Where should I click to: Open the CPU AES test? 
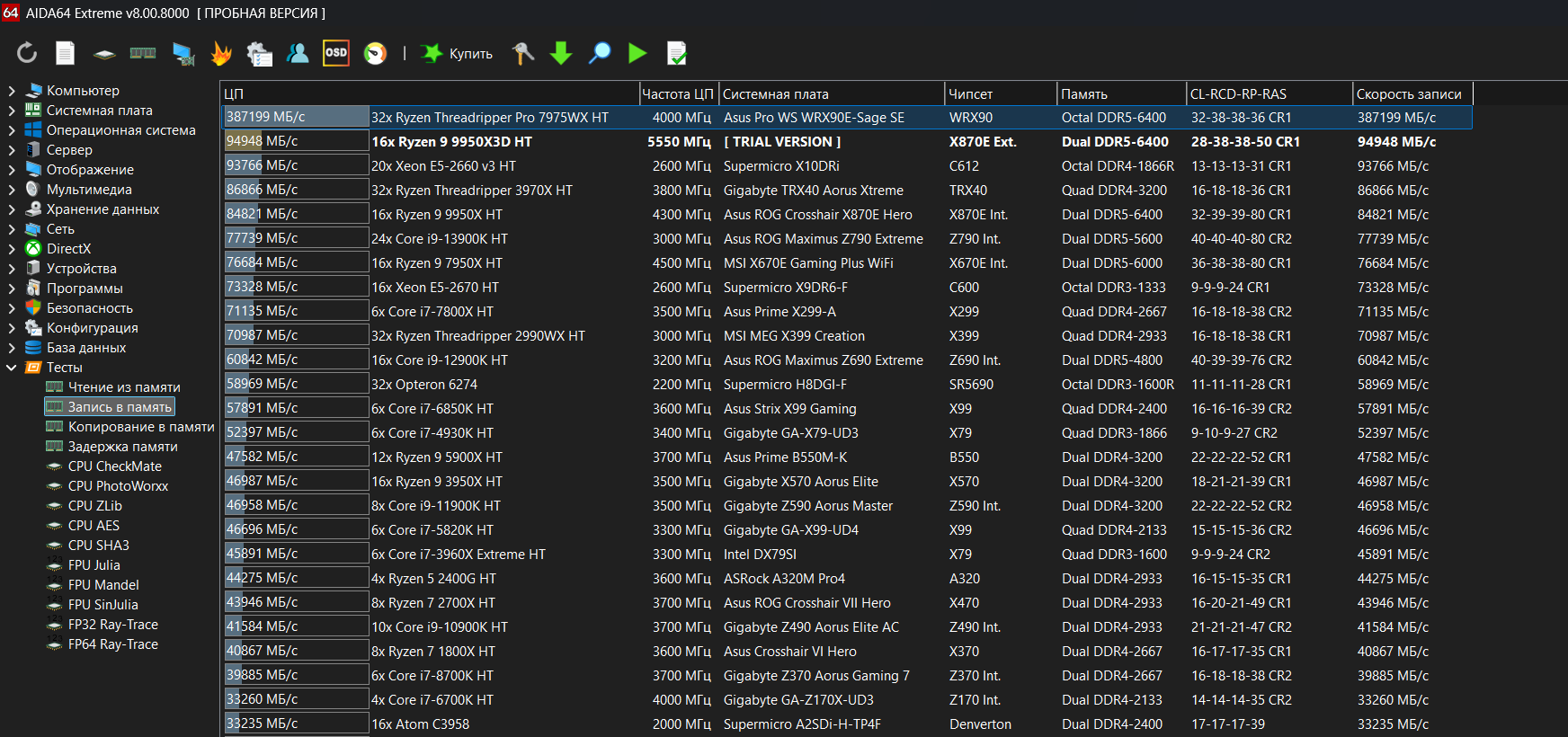pyautogui.click(x=94, y=526)
